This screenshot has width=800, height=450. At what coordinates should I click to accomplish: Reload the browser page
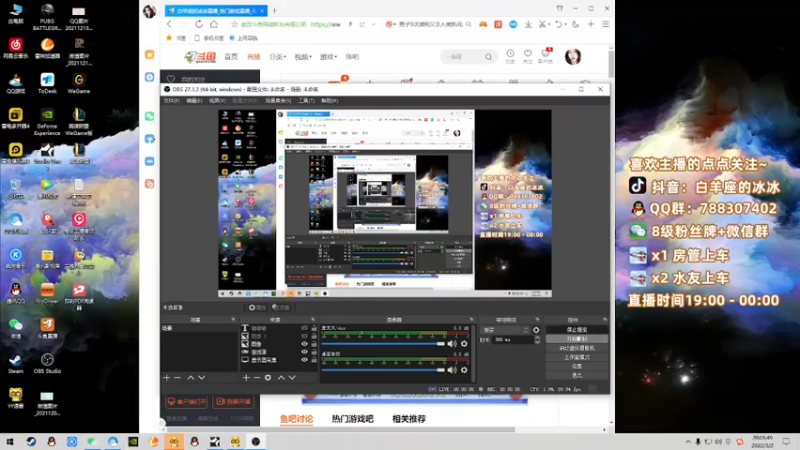198,24
